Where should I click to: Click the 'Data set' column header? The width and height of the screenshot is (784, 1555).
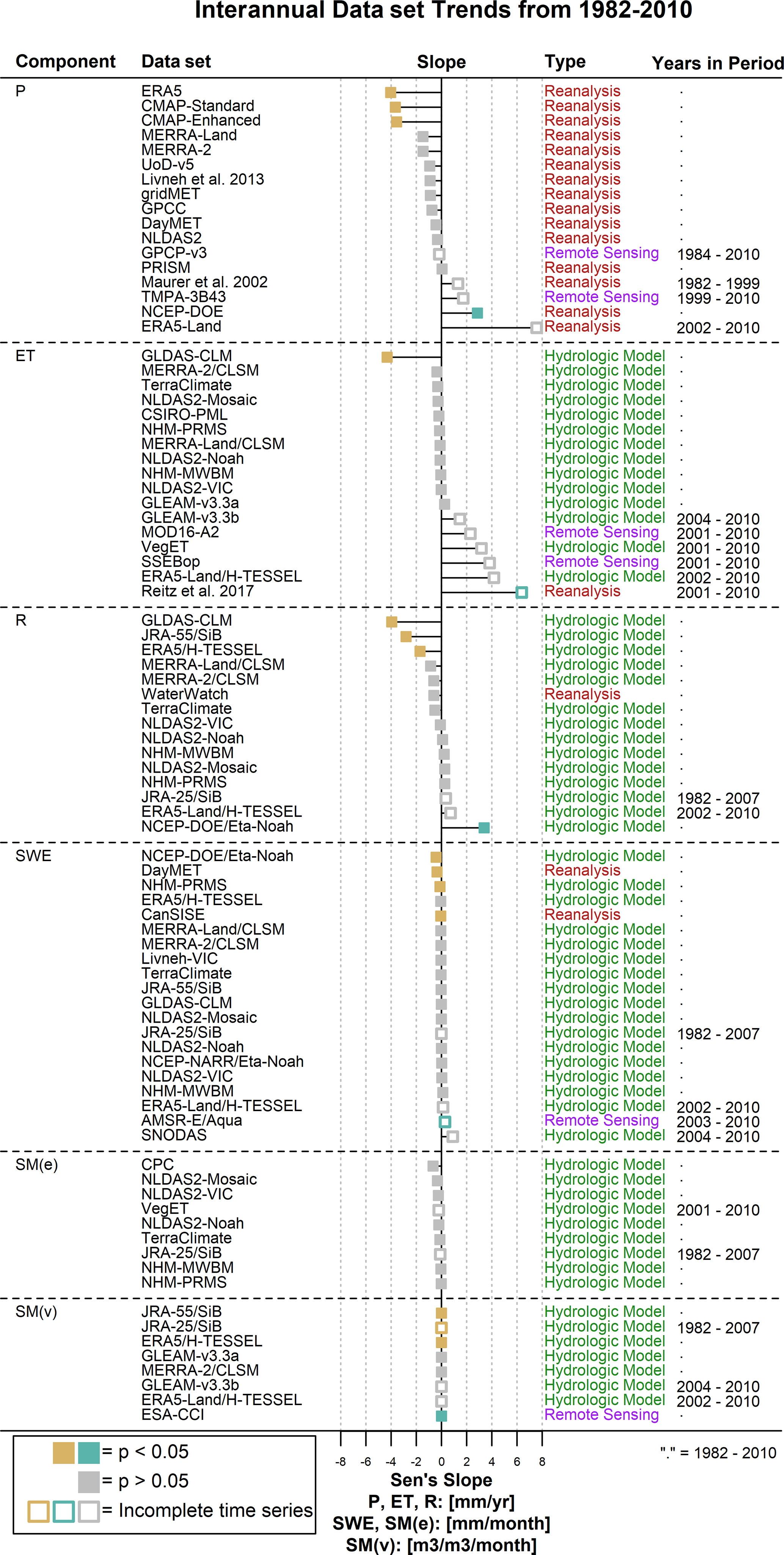176,61
